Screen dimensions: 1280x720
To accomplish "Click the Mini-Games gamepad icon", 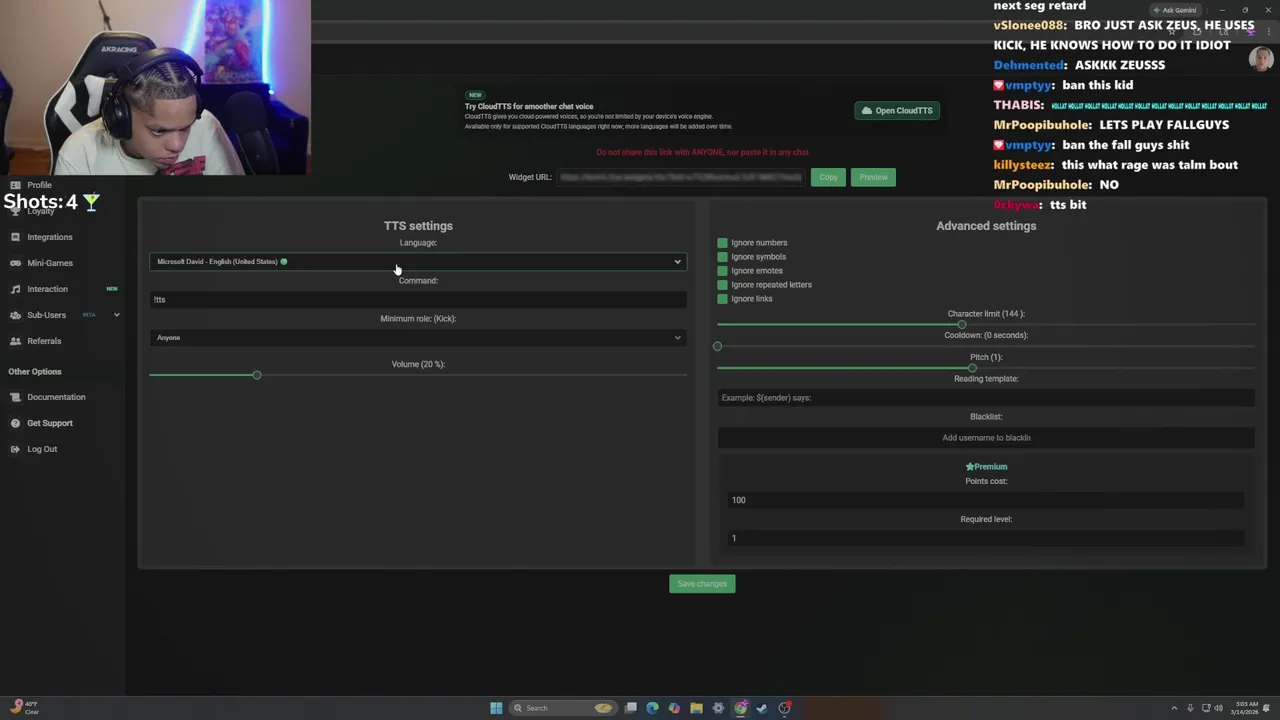I will tap(15, 263).
